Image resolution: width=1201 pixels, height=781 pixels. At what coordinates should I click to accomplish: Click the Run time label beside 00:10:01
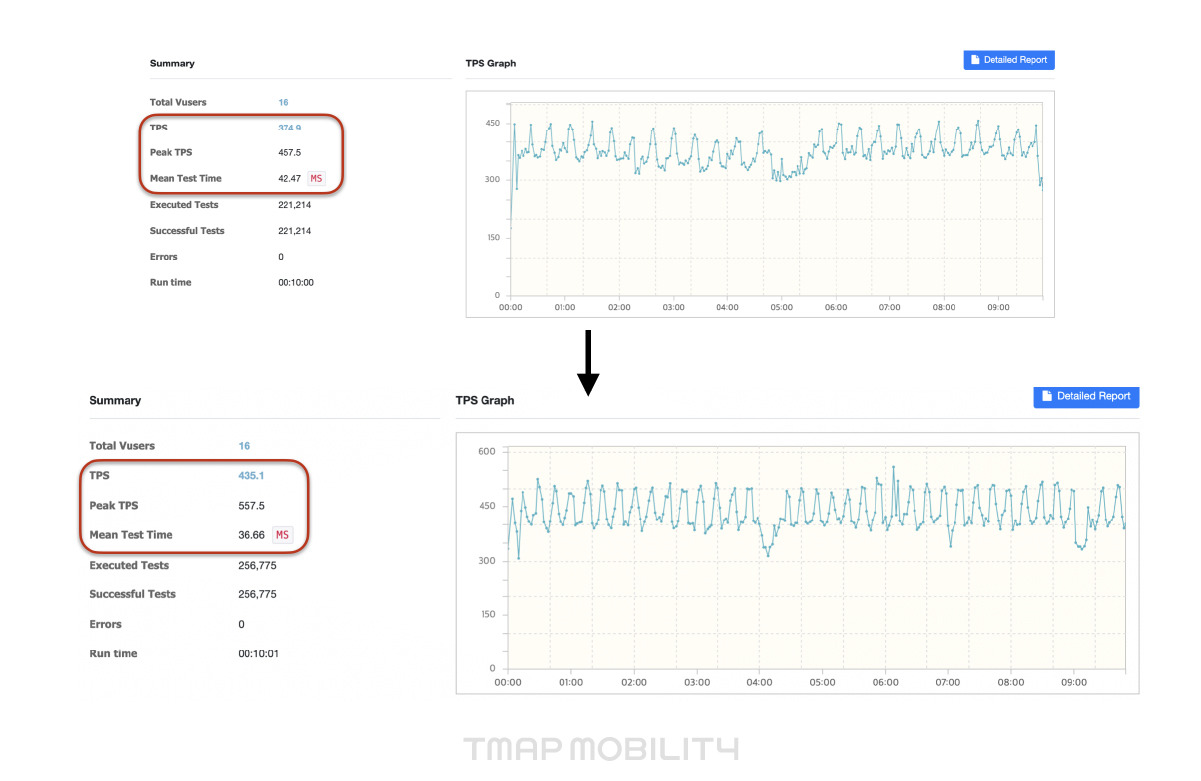point(113,653)
